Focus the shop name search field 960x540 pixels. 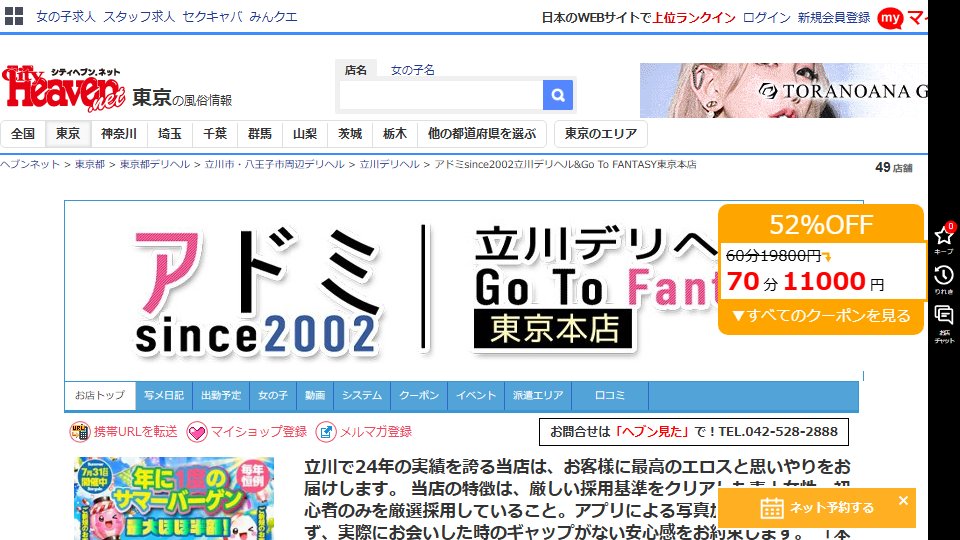pyautogui.click(x=441, y=95)
